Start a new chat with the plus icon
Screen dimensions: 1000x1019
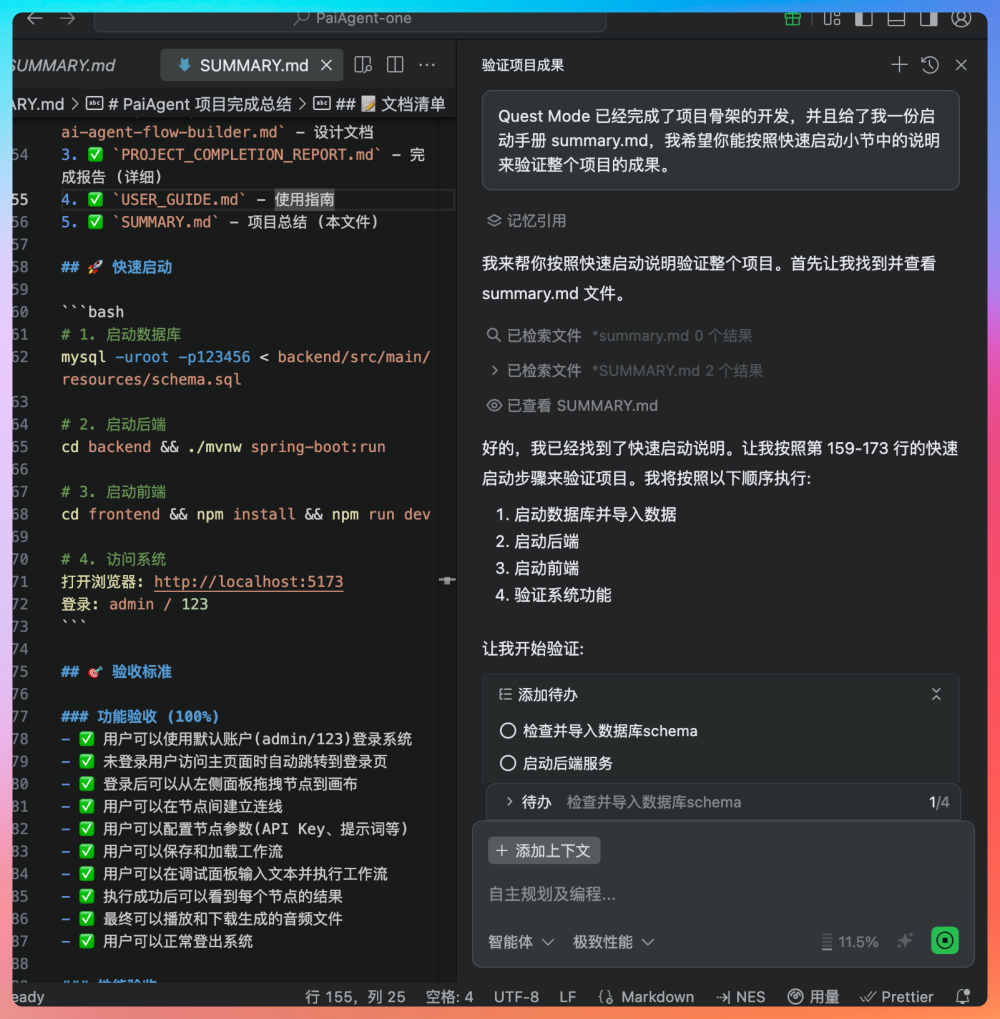(x=899, y=64)
